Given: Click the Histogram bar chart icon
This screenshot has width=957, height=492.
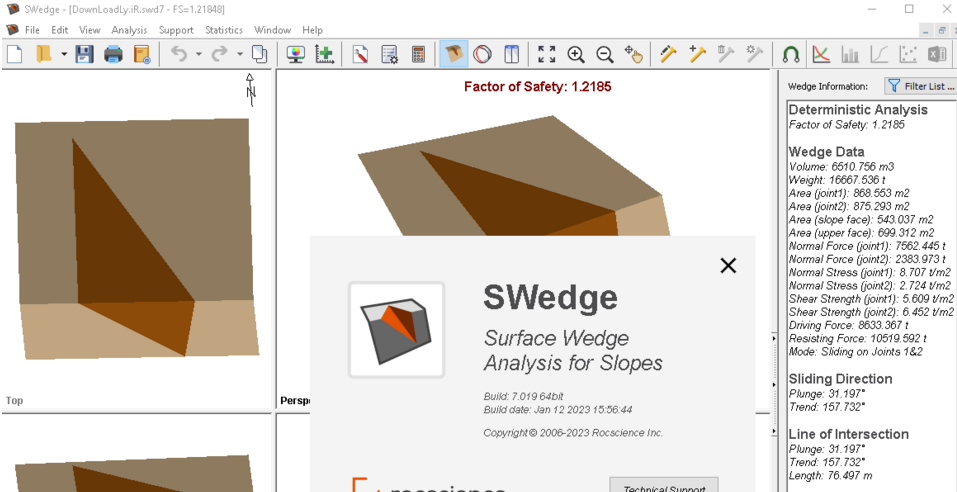Looking at the screenshot, I should (x=850, y=54).
